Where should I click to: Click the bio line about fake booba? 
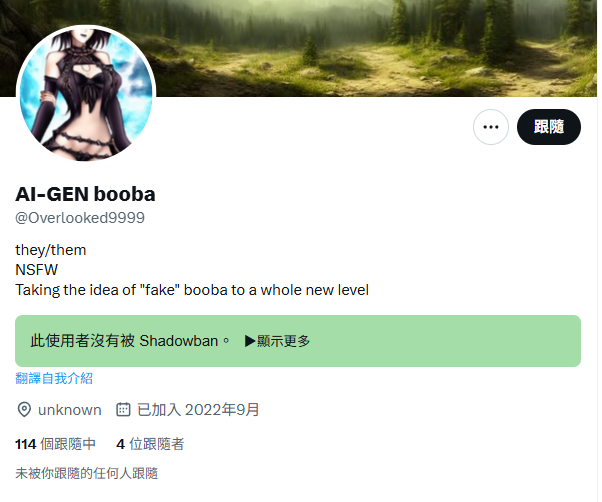click(192, 290)
